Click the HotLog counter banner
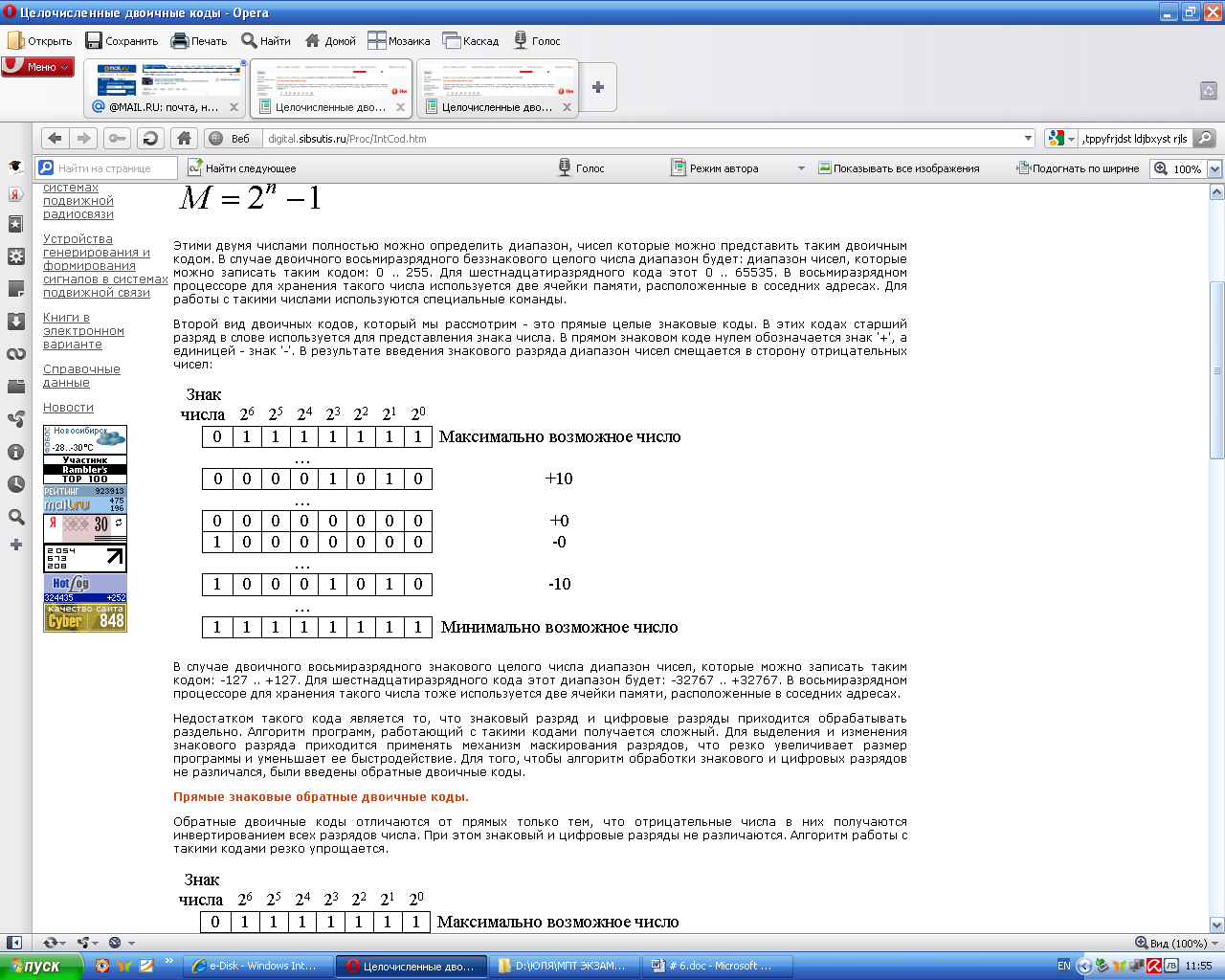 tap(85, 589)
